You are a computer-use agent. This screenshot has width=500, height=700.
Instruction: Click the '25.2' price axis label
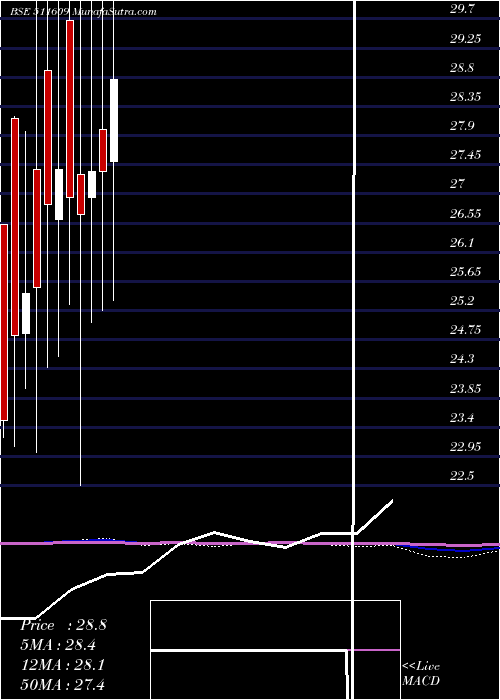[x=464, y=300]
